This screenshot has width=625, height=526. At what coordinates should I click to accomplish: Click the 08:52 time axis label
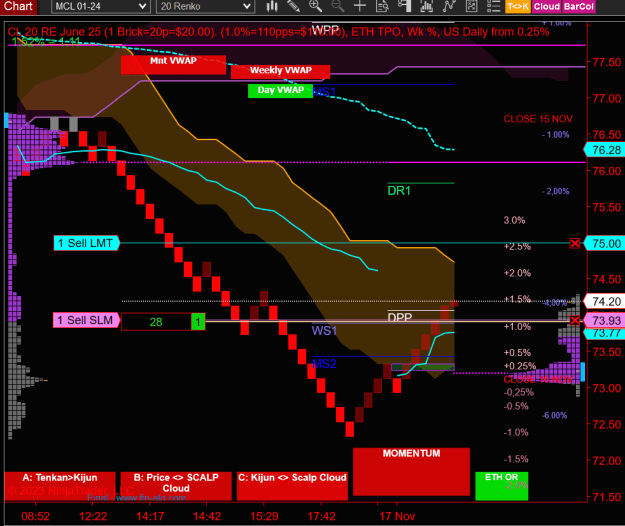35,516
